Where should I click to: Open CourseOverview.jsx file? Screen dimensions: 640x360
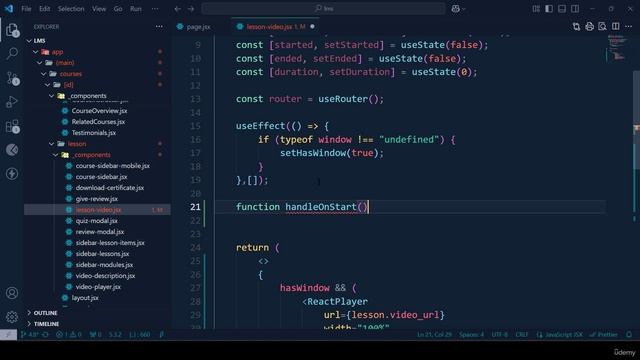pyautogui.click(x=99, y=111)
